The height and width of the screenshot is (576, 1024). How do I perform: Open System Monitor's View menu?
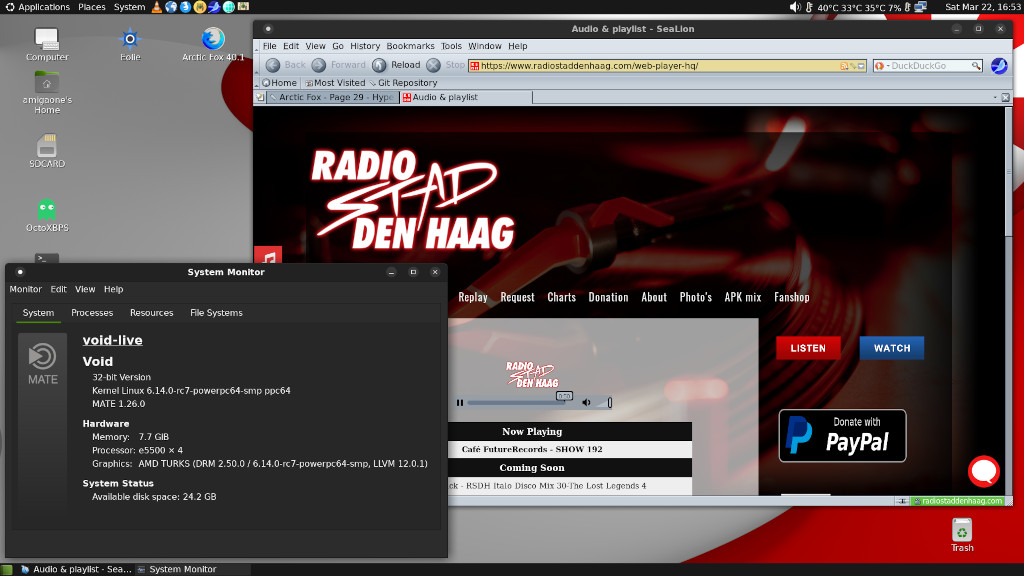click(x=85, y=289)
